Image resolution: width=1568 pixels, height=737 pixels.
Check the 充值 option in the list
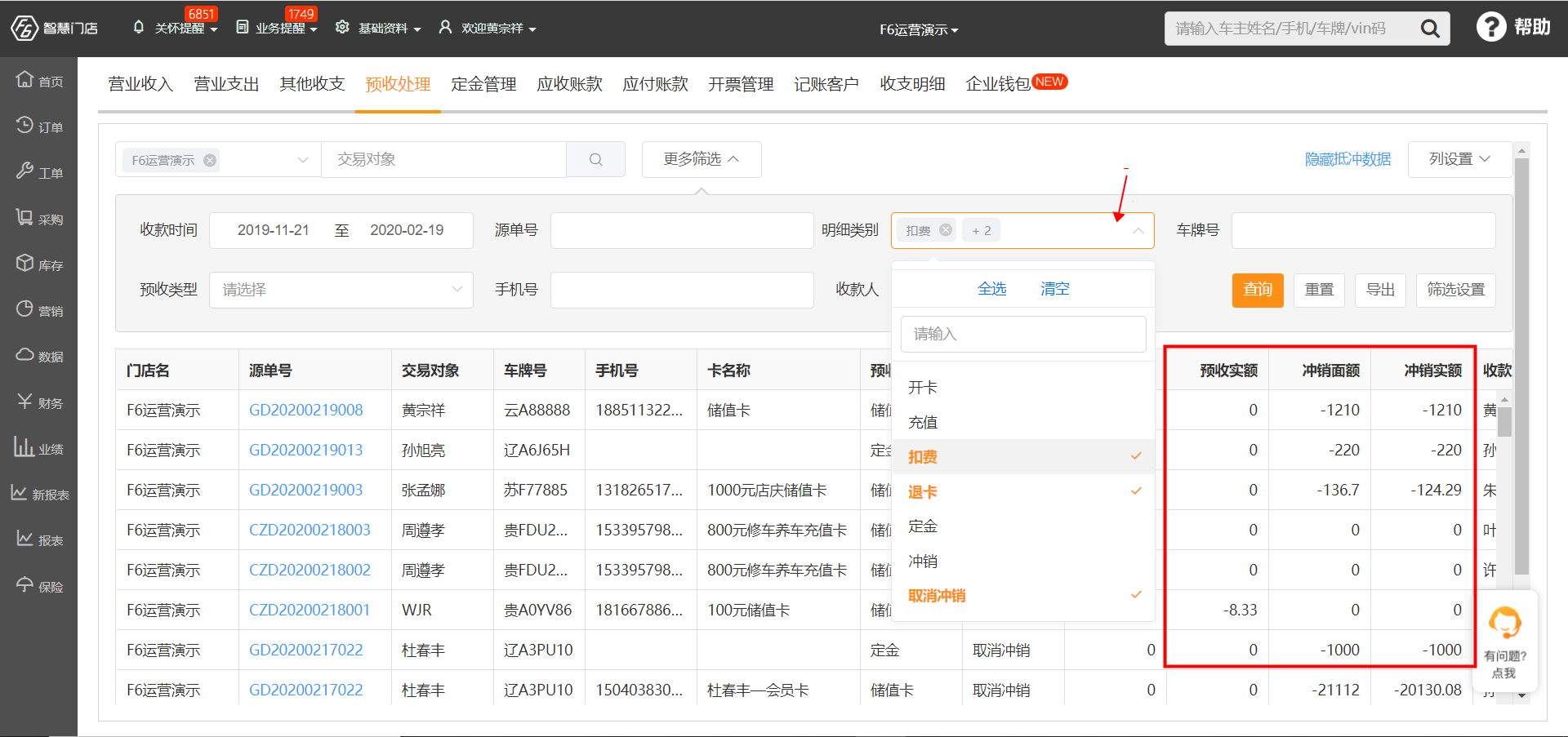[x=1023, y=422]
